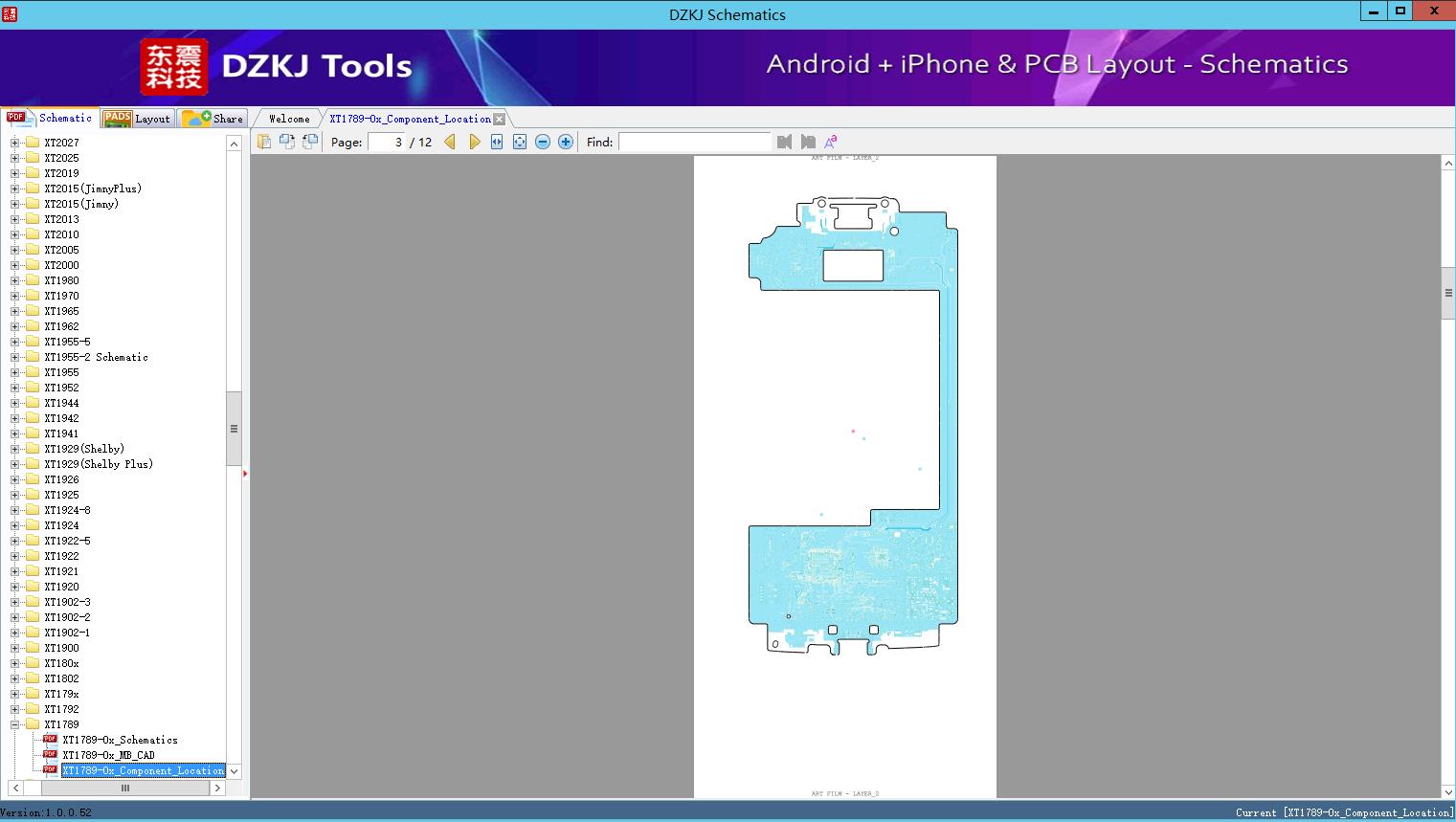Select the XT2000 folder
This screenshot has height=822, width=1456.
(x=61, y=265)
